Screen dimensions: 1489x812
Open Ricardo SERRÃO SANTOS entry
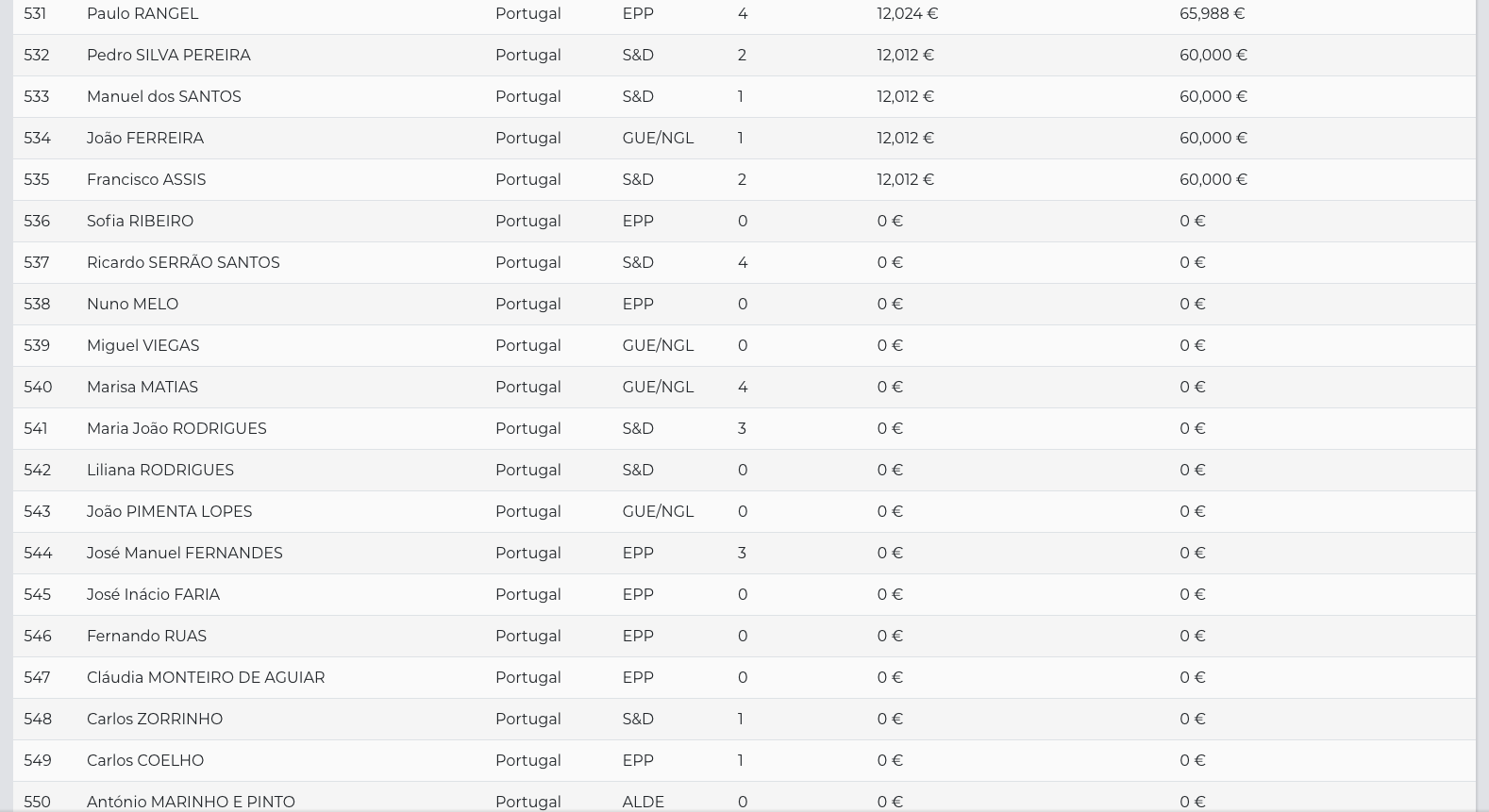(x=183, y=263)
